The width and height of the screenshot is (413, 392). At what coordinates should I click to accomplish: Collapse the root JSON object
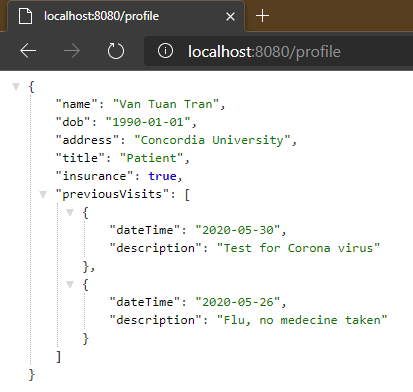[x=16, y=87]
